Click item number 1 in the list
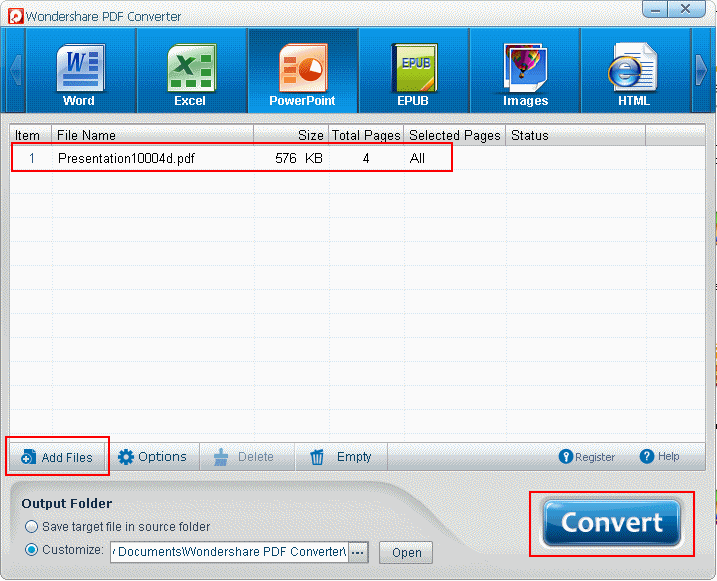Viewport: 717px width, 581px height. click(x=32, y=158)
